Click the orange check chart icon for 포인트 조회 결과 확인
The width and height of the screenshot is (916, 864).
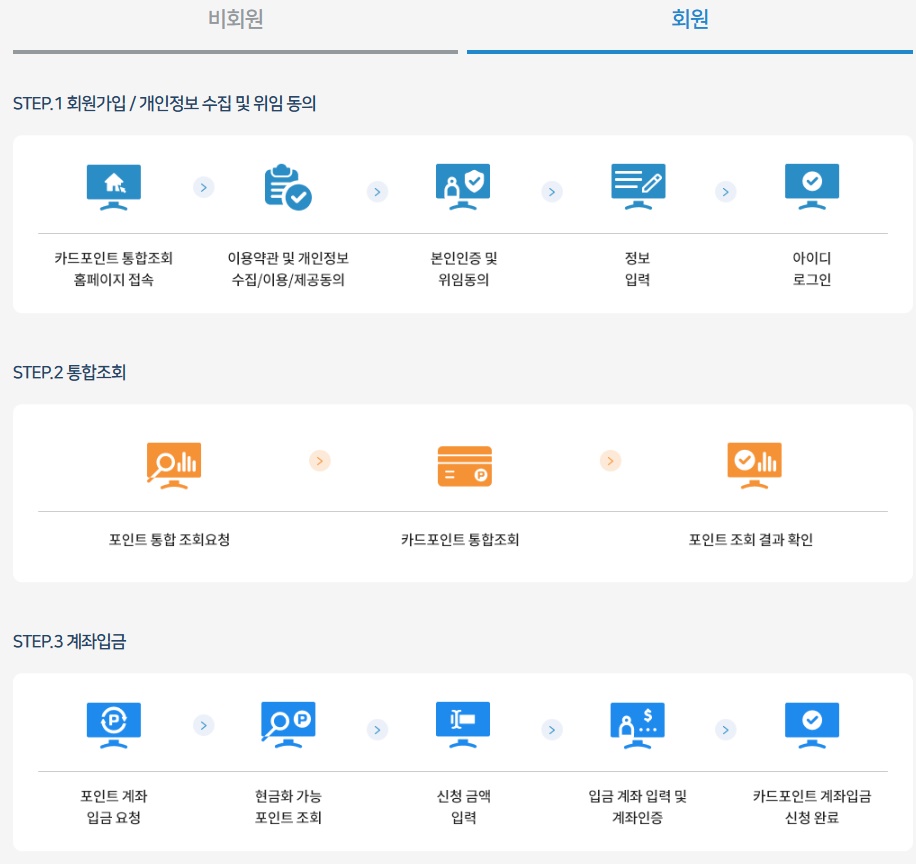[x=755, y=466]
